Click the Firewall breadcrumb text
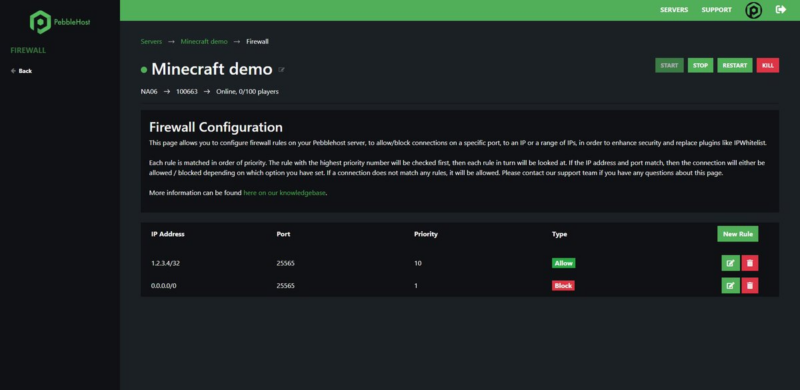800x390 pixels. click(257, 41)
